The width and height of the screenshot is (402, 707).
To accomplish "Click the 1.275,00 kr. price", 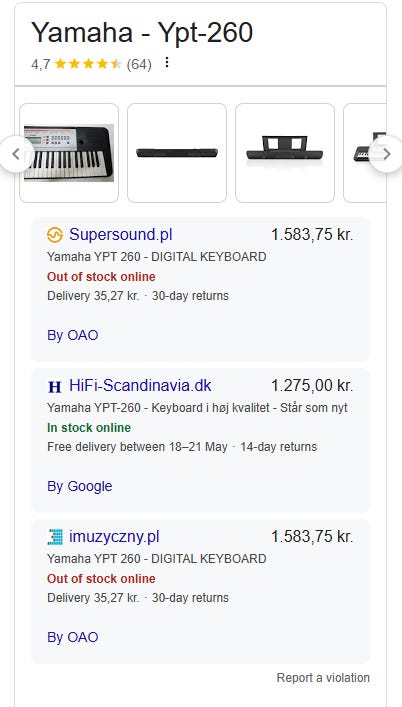I will pos(312,386).
